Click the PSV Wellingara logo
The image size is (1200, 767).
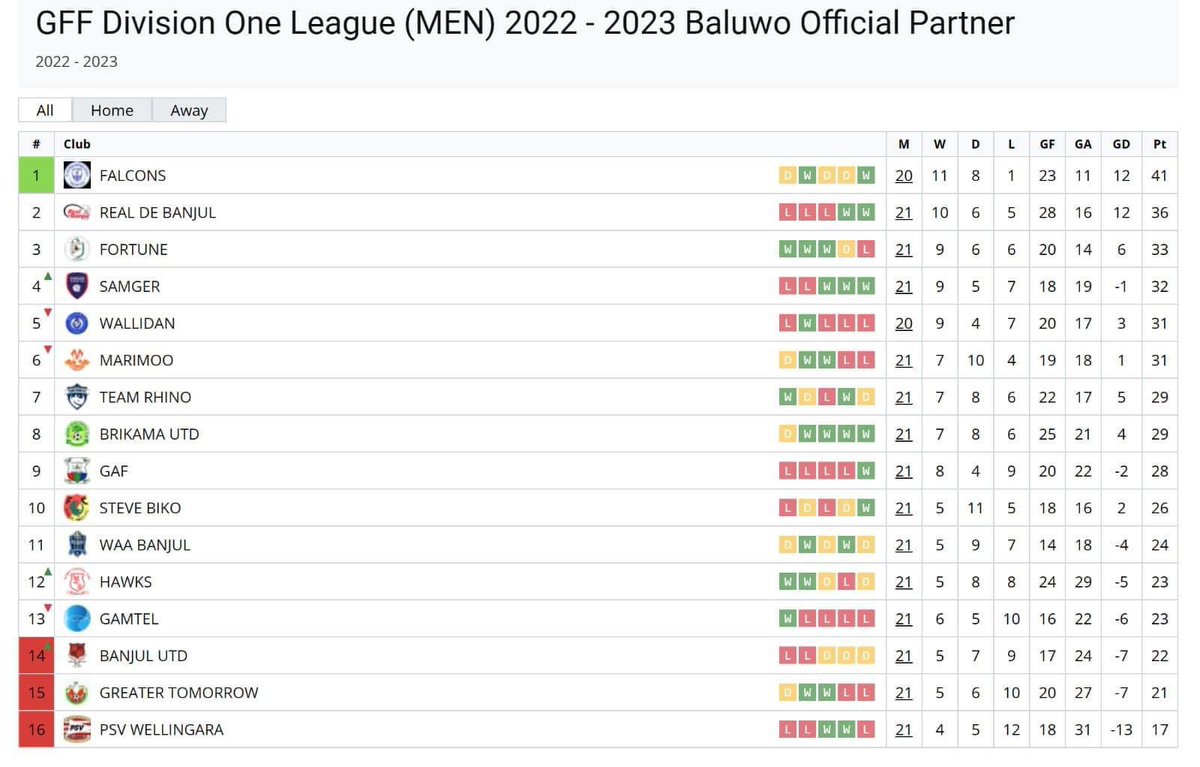[x=77, y=730]
